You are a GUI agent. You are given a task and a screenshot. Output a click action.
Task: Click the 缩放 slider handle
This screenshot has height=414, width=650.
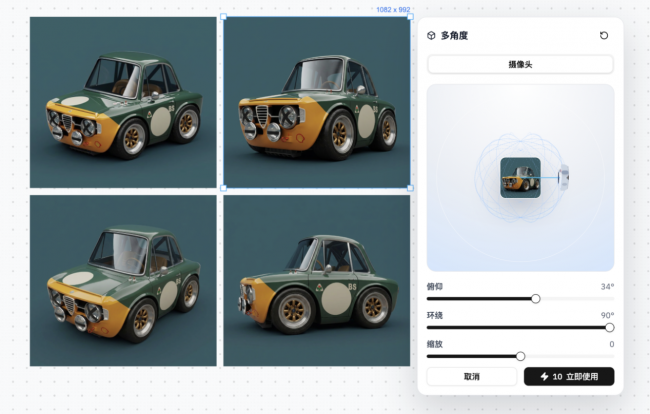click(x=520, y=356)
